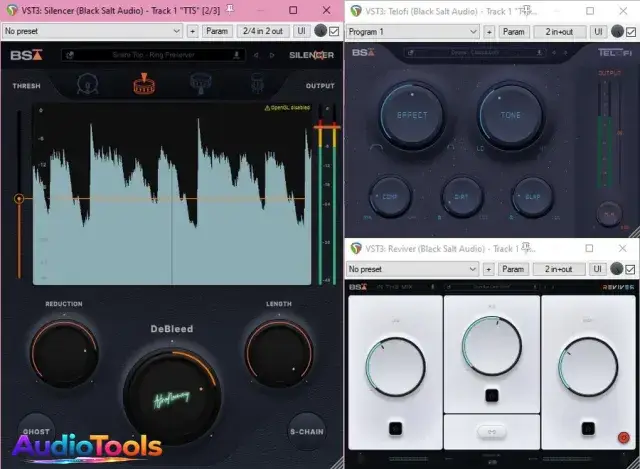This screenshot has width=640, height=469.
Task: Open the 'No preset' dropdown in Silencer window
Action: pos(92,31)
